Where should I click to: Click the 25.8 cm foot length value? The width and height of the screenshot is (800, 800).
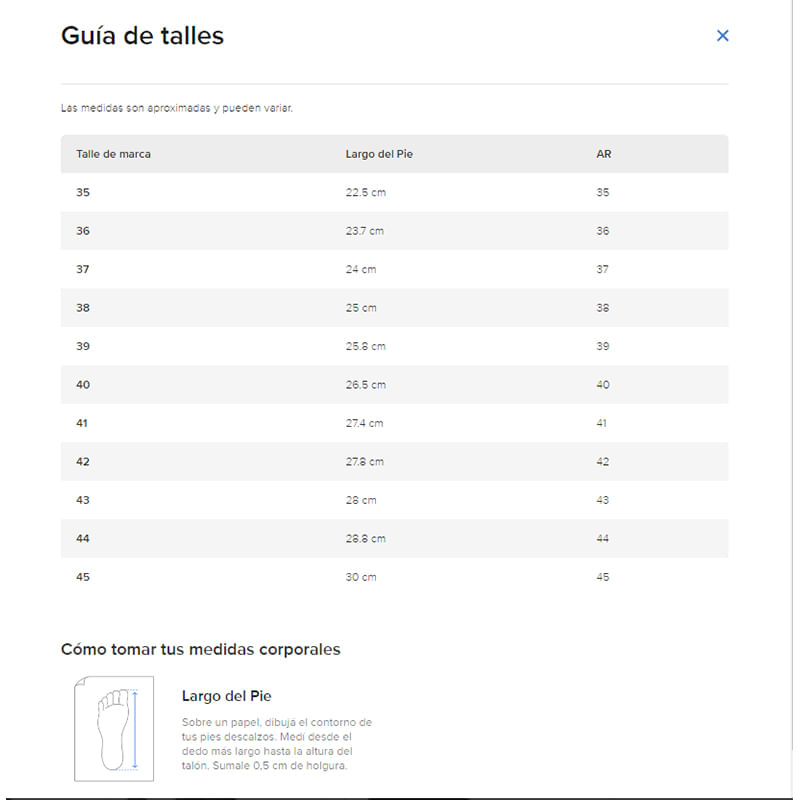pyautogui.click(x=365, y=346)
